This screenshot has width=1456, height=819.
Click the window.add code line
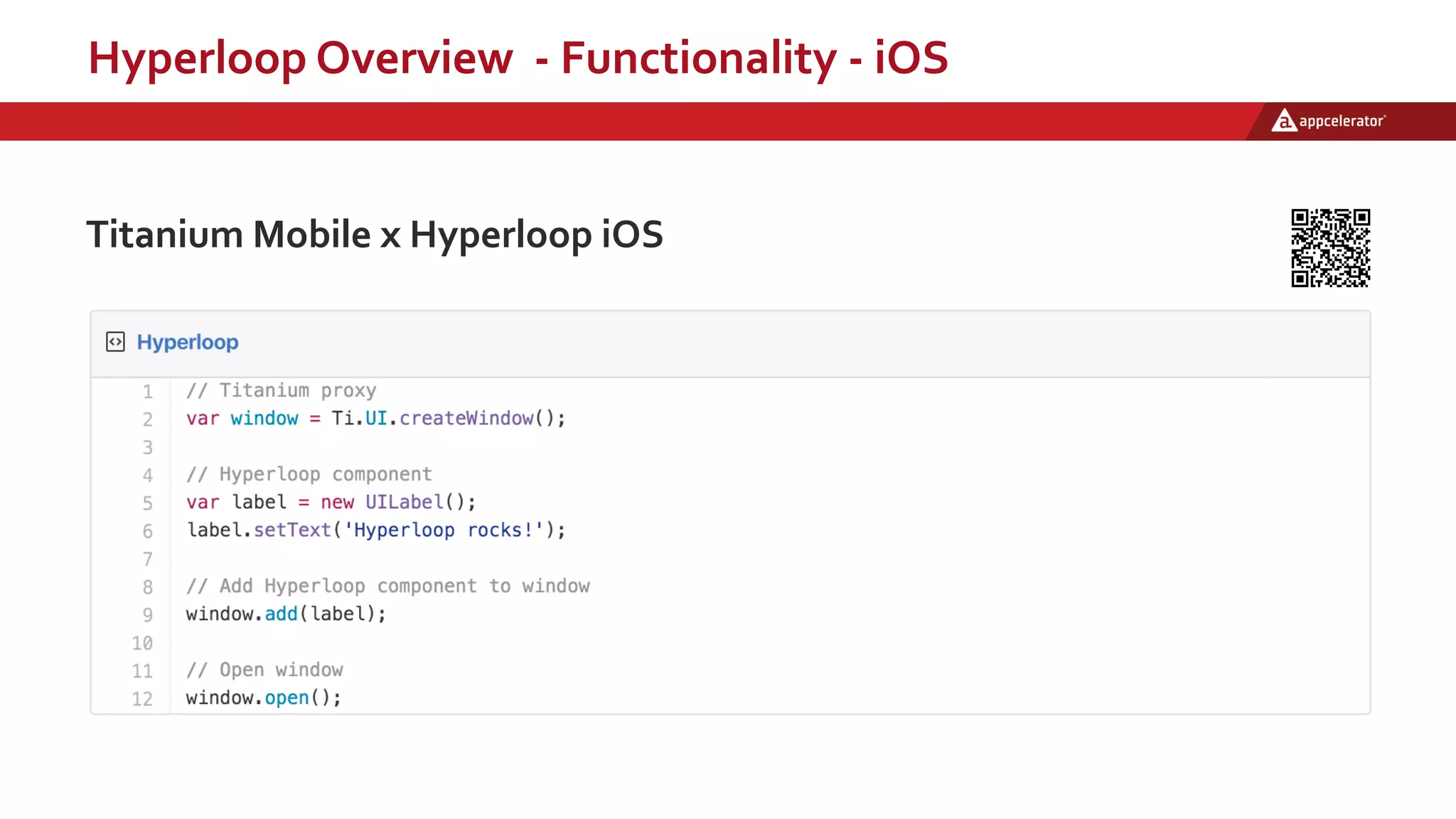pyautogui.click(x=286, y=614)
